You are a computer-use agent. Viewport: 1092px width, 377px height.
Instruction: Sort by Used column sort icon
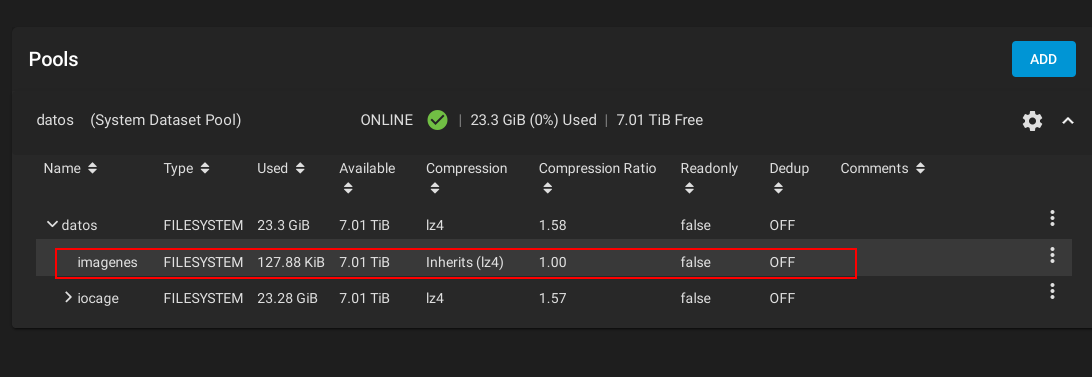(299, 169)
